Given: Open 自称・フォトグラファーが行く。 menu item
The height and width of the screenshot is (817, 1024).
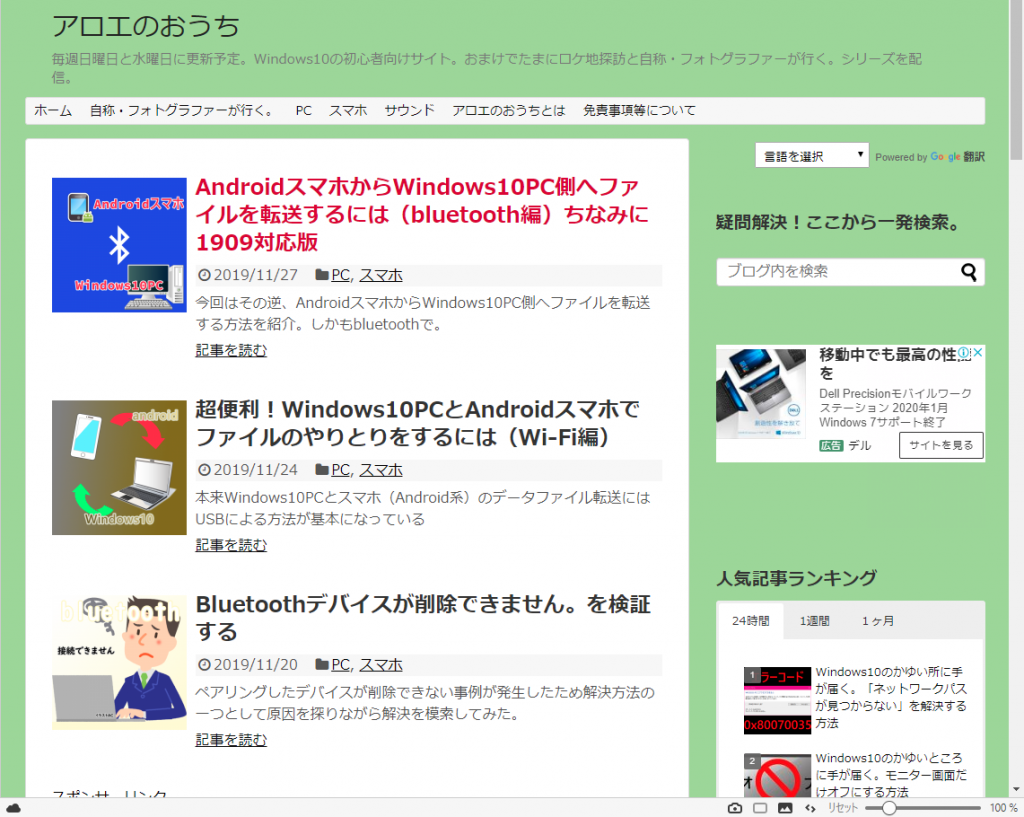Looking at the screenshot, I should tap(183, 111).
